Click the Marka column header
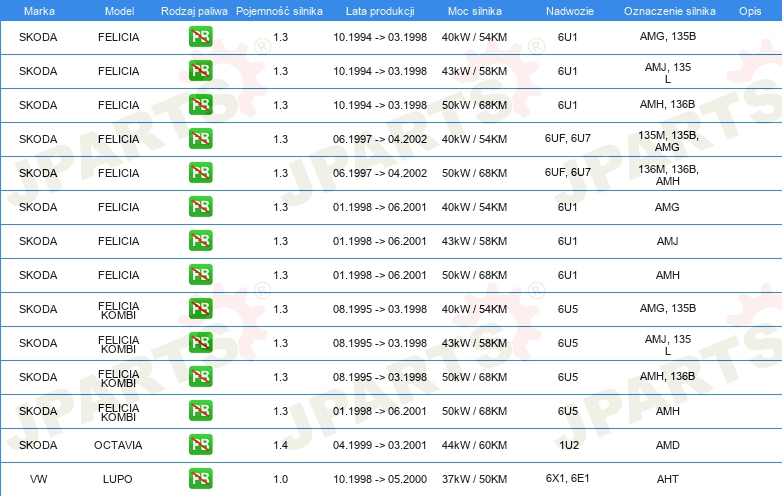782x496 pixels. click(39, 11)
